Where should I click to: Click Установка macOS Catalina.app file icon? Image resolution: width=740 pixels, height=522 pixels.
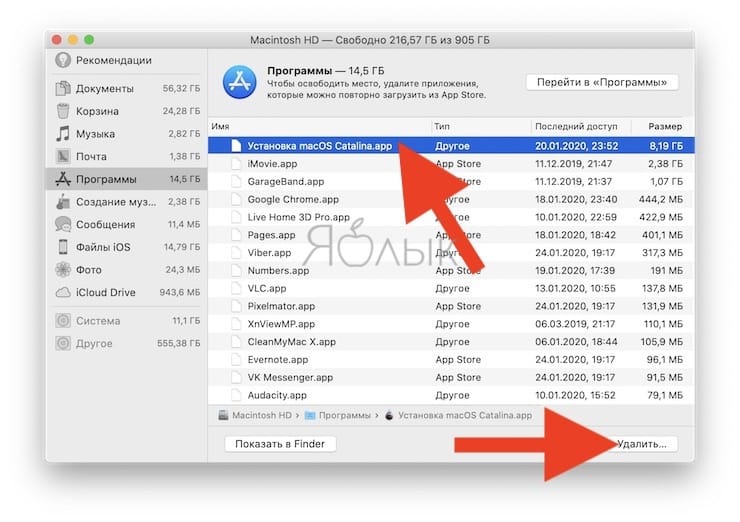pyautogui.click(x=236, y=146)
